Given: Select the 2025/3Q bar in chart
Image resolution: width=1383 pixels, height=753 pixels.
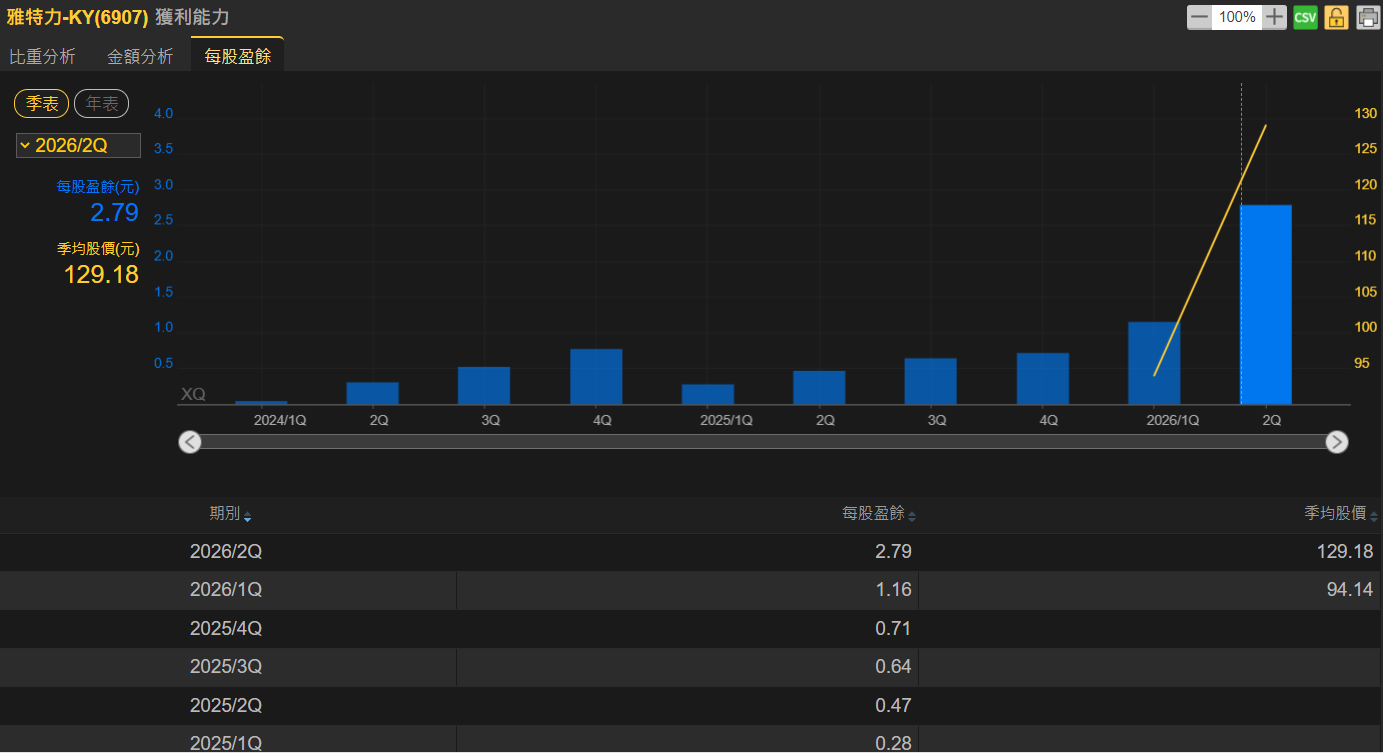Looking at the screenshot, I should (931, 382).
